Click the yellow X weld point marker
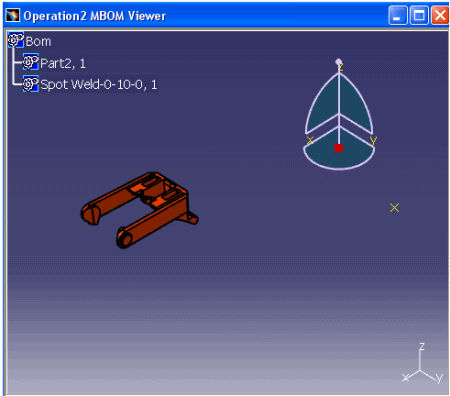Image resolution: width=450 pixels, height=396 pixels. coord(394,208)
